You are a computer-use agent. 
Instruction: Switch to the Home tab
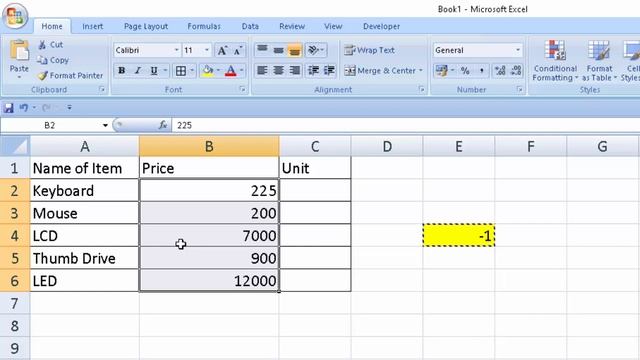pos(52,26)
